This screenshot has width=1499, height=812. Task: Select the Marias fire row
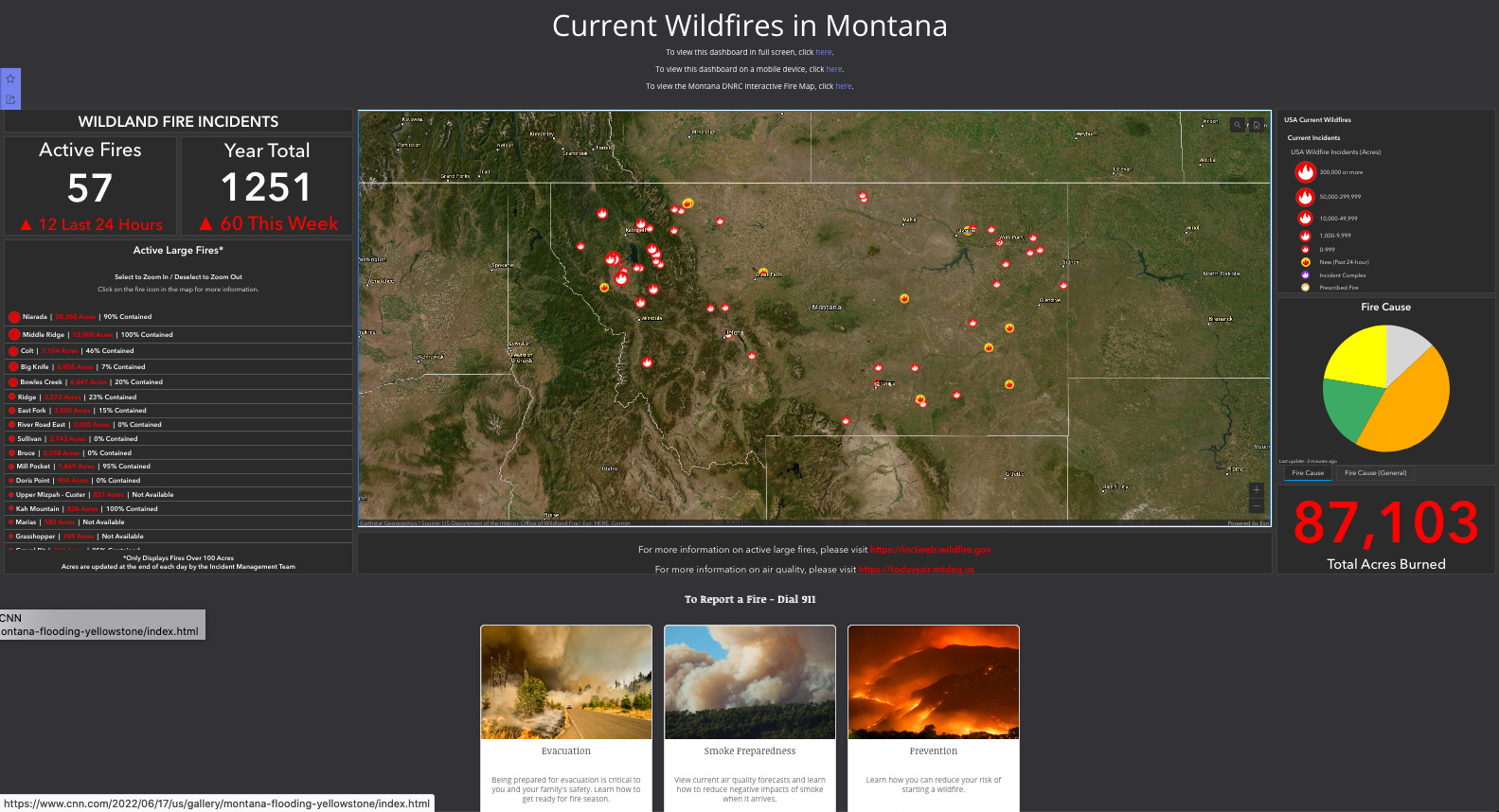(178, 522)
